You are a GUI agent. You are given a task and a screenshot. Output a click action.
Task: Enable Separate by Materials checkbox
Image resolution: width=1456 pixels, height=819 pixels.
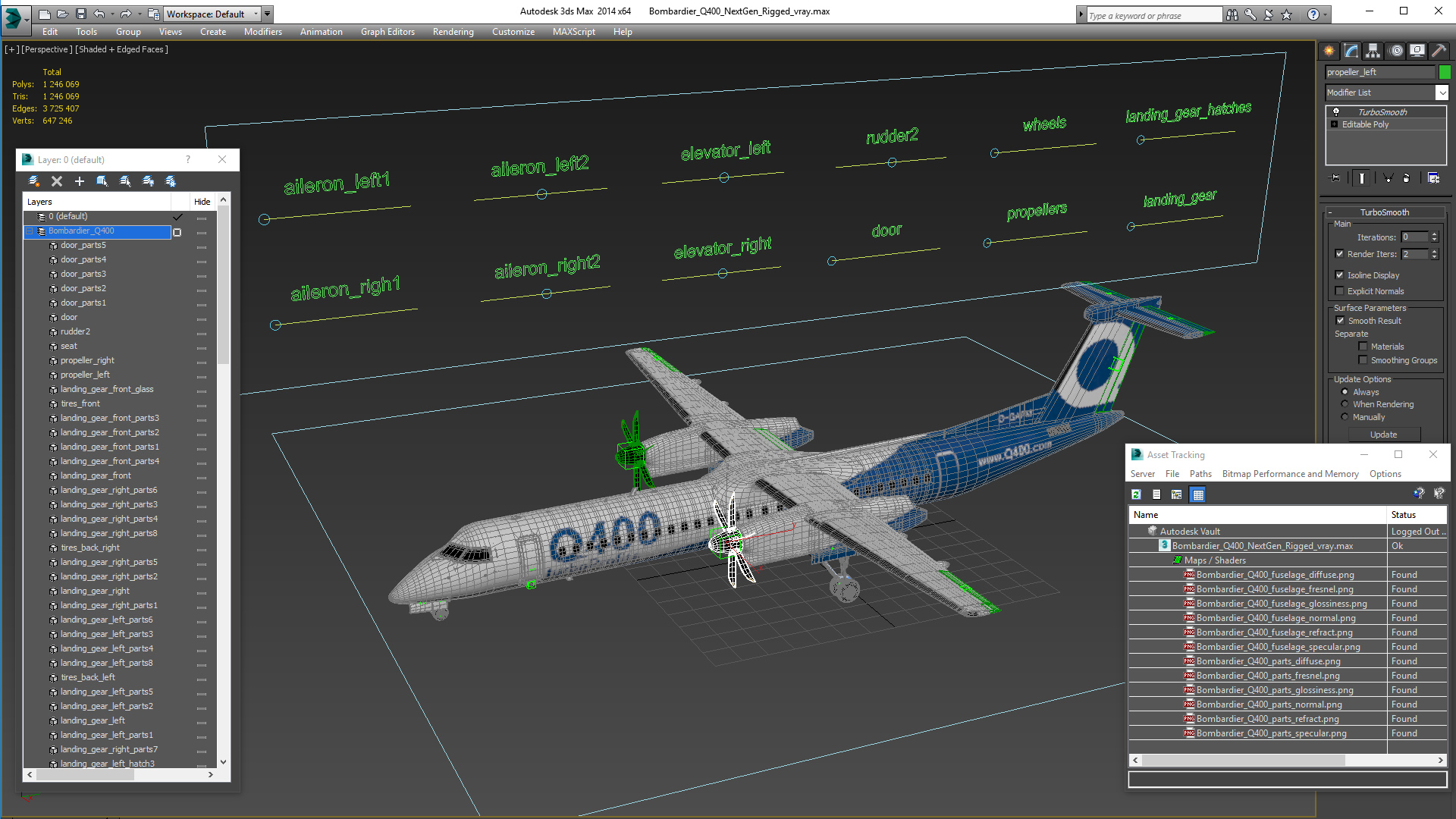1363,347
